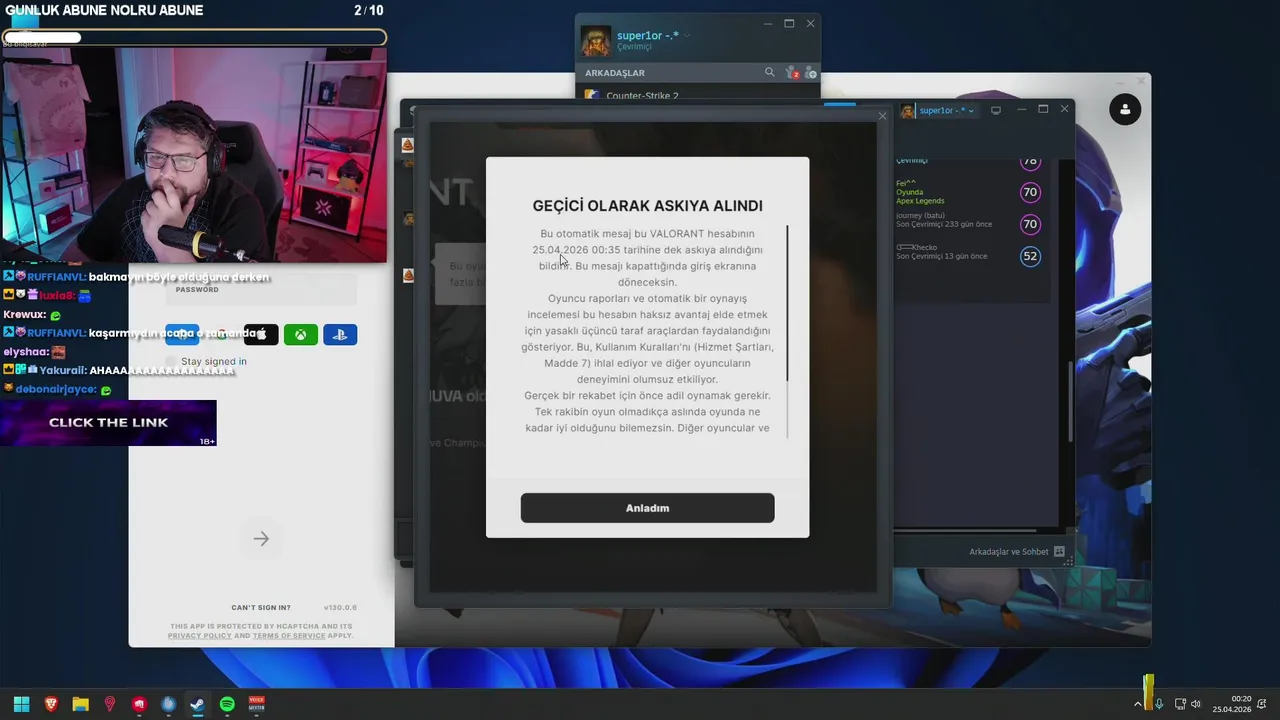
Task: Click the Big Picture mode monitor icon
Action: 995,110
